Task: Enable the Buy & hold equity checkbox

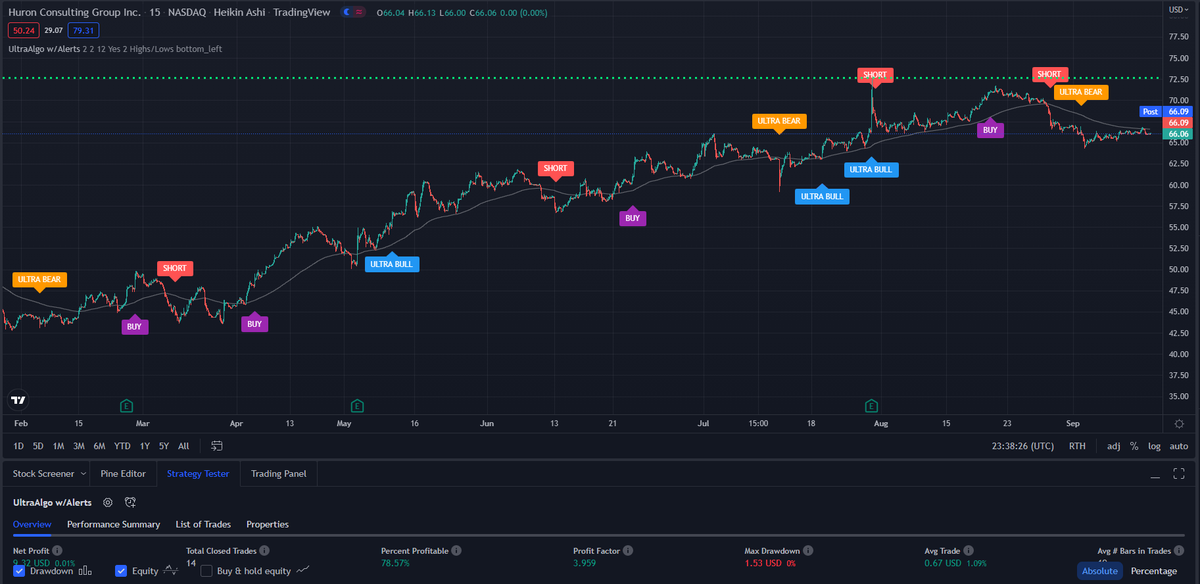Action: pos(207,571)
